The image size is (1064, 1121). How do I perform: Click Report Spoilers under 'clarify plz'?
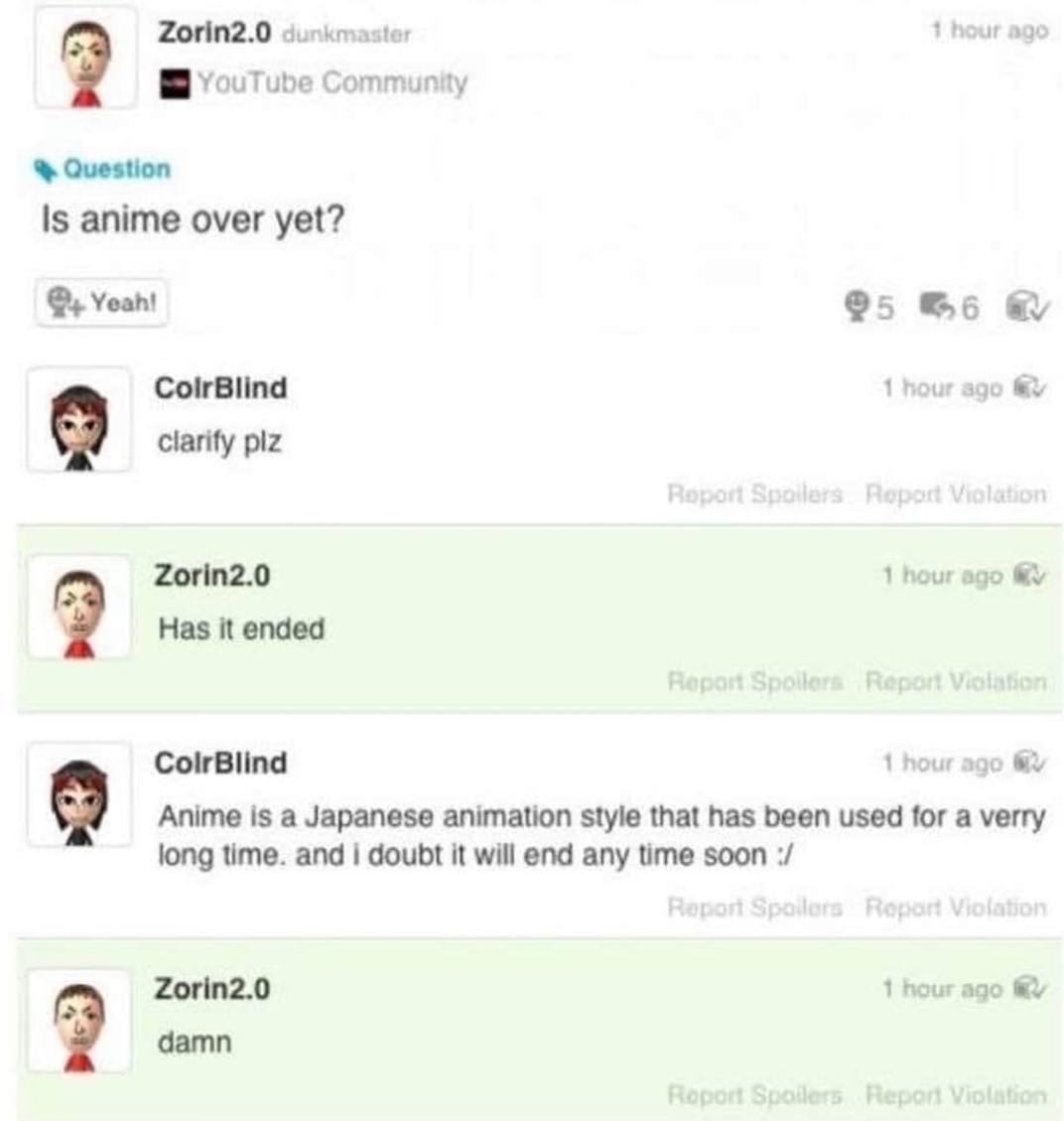tap(754, 494)
